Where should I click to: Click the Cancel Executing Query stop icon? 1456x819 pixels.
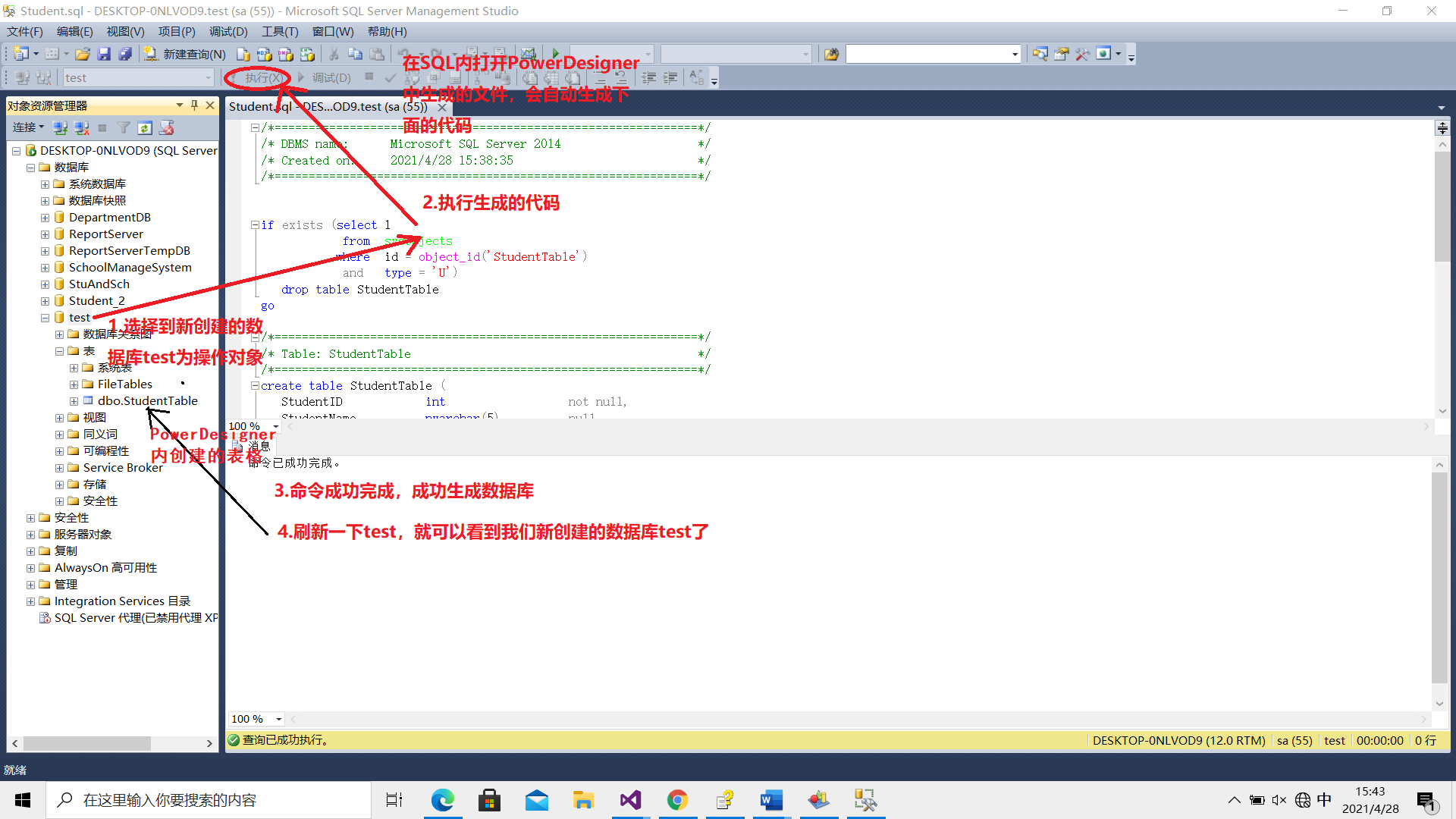click(x=369, y=77)
